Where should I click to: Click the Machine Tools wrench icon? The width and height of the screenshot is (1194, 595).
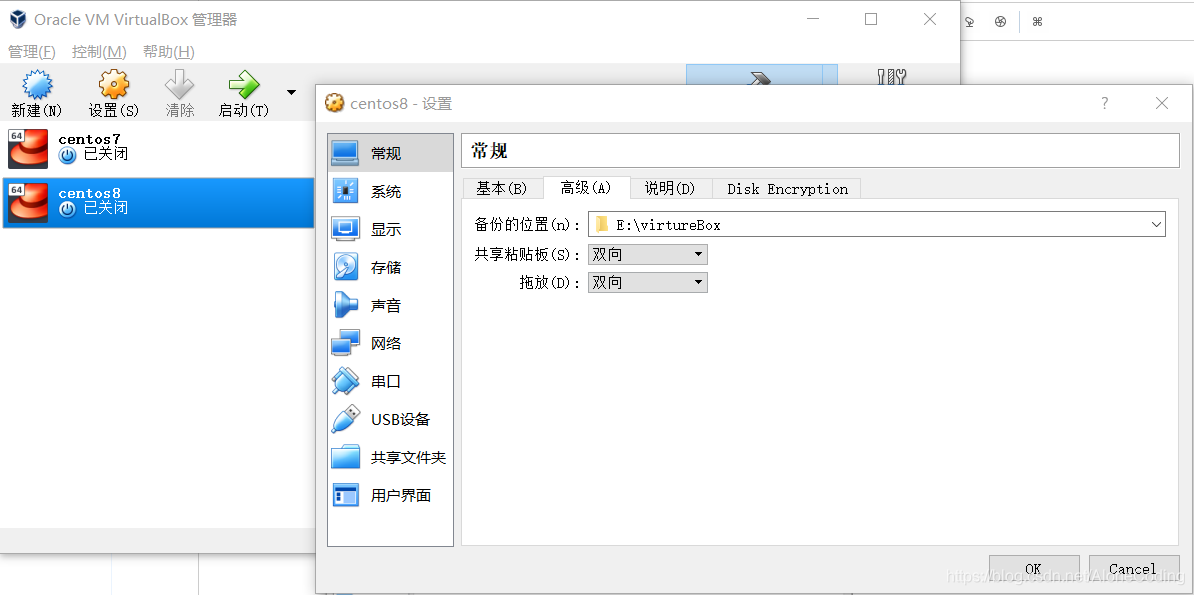pyautogui.click(x=892, y=76)
